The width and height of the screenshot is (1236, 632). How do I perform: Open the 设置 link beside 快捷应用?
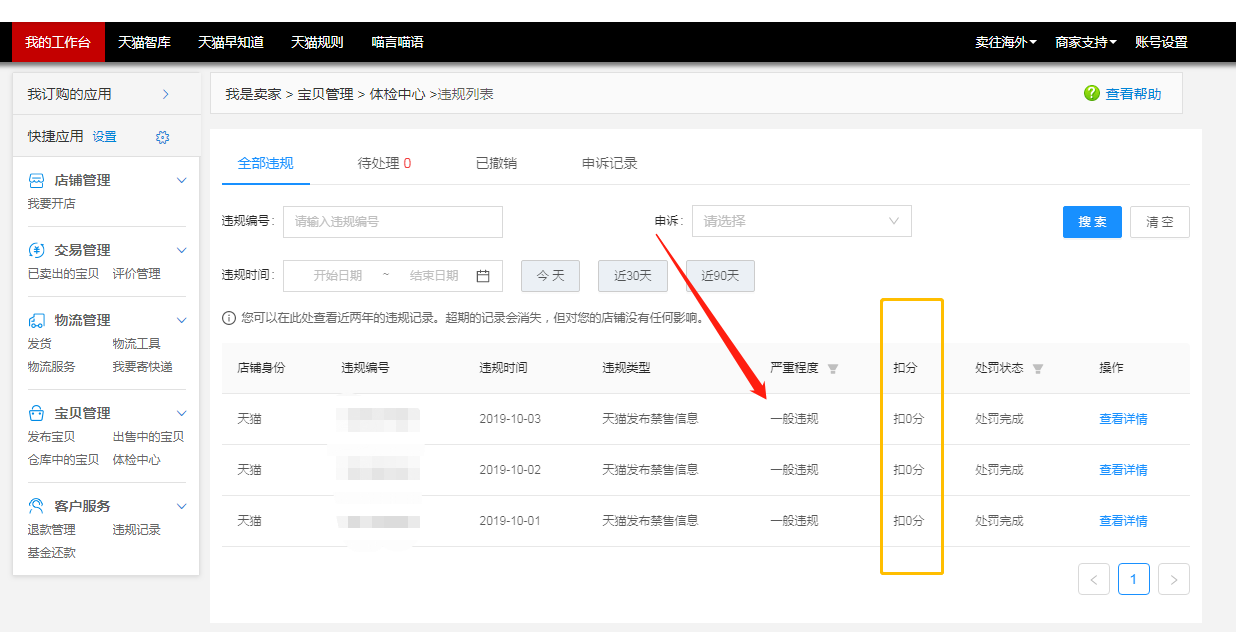point(104,137)
